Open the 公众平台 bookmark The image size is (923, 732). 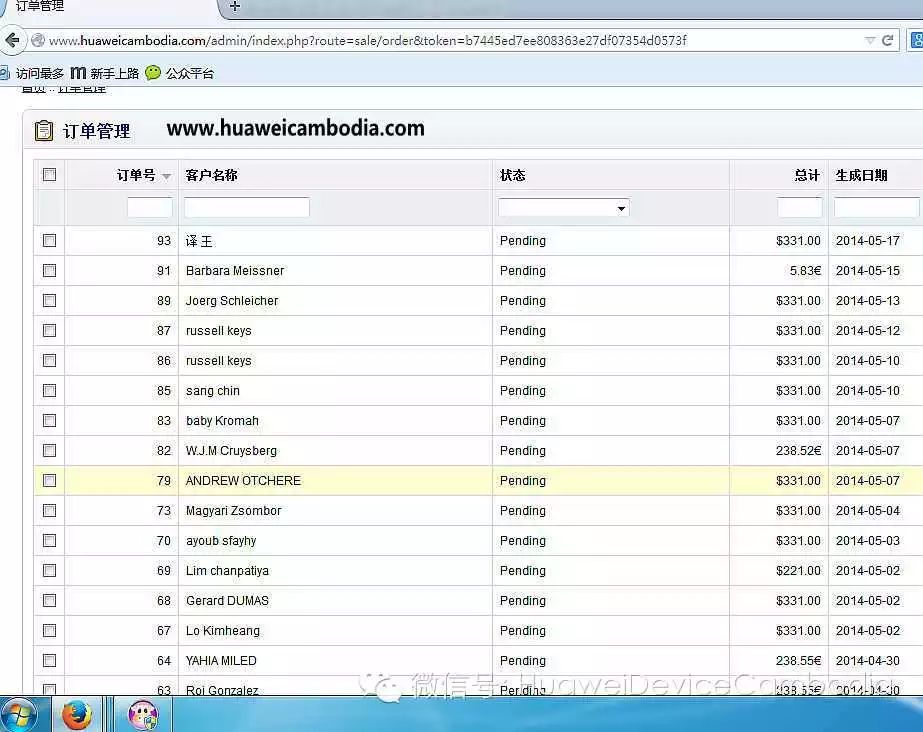180,73
